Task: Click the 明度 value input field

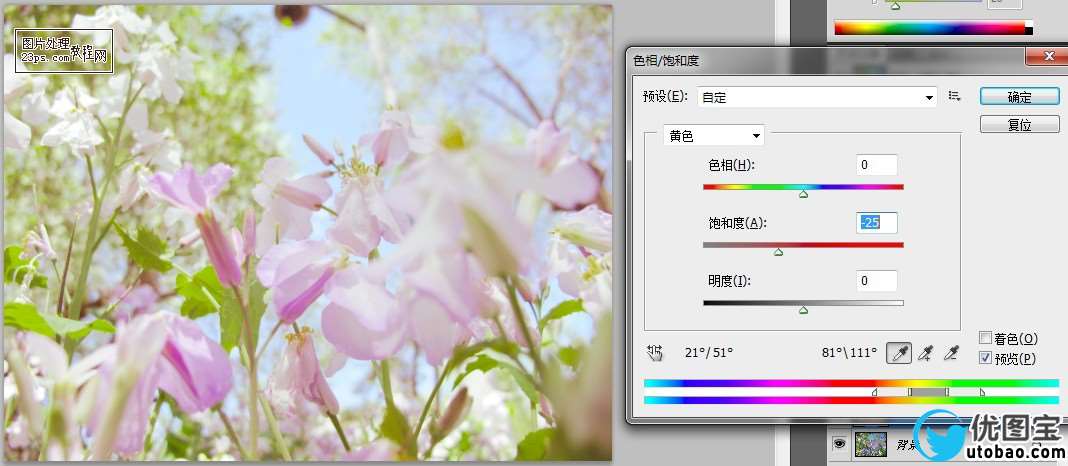Action: [x=877, y=281]
